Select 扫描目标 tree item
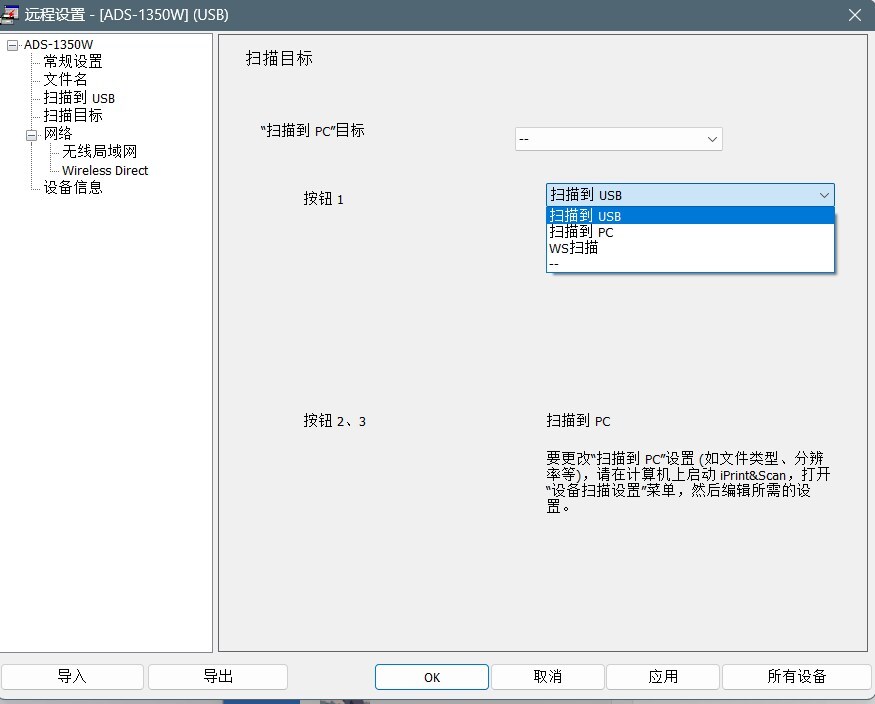Viewport: 875px width, 704px height. pyautogui.click(x=72, y=116)
